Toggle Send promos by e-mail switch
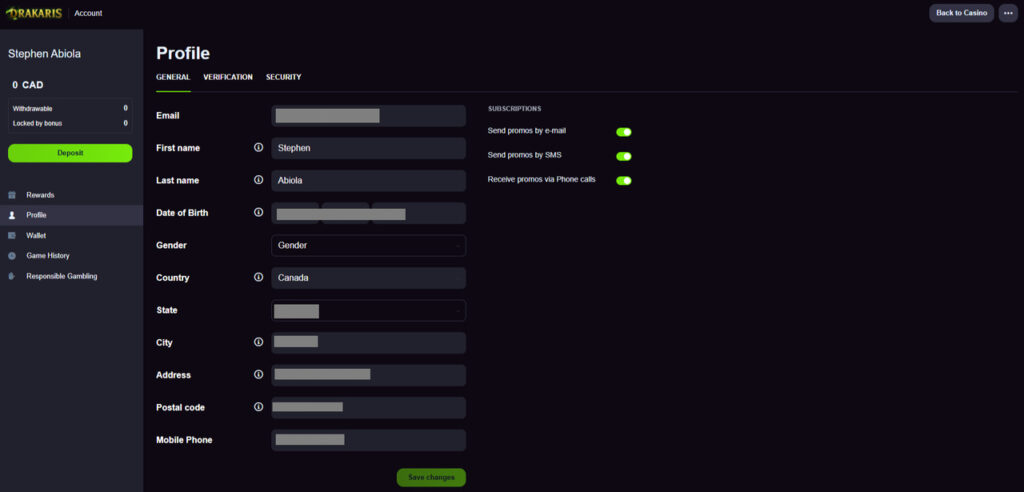The image size is (1024, 492). [624, 132]
